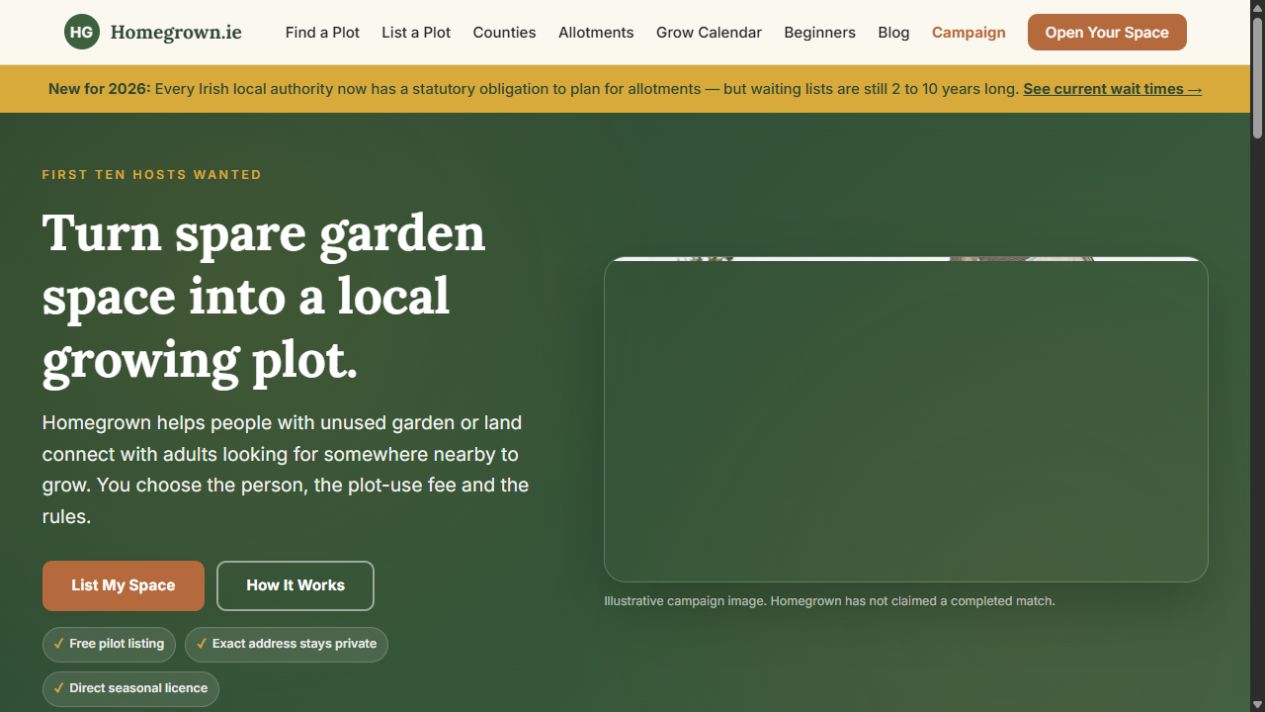Click the HG logo icon
This screenshot has width=1265, height=712.
click(x=82, y=32)
